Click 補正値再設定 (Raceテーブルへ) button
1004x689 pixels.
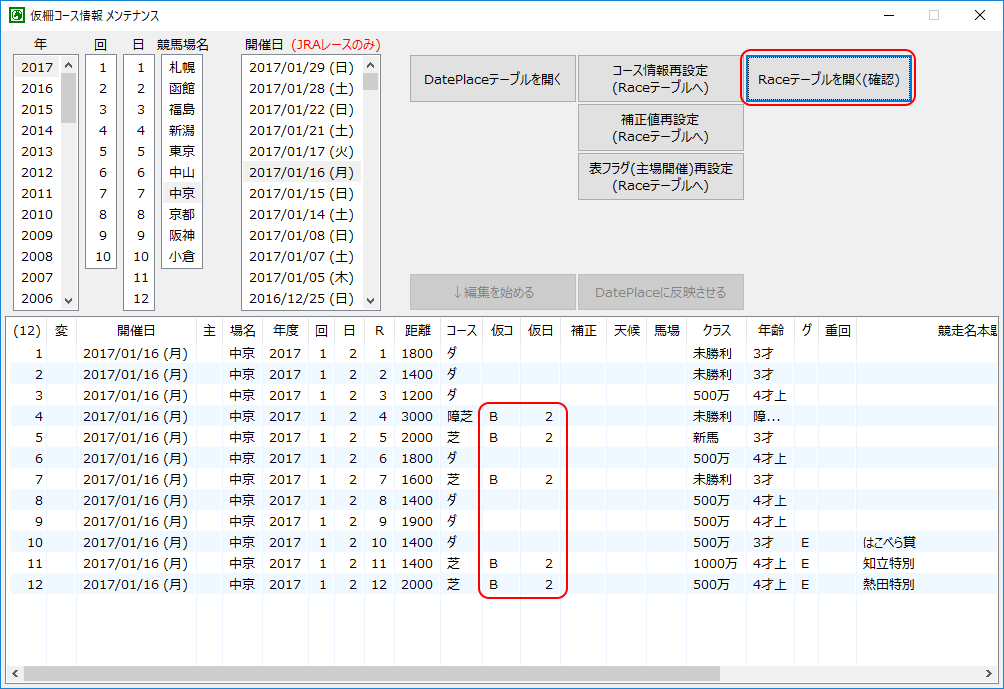coord(660,127)
